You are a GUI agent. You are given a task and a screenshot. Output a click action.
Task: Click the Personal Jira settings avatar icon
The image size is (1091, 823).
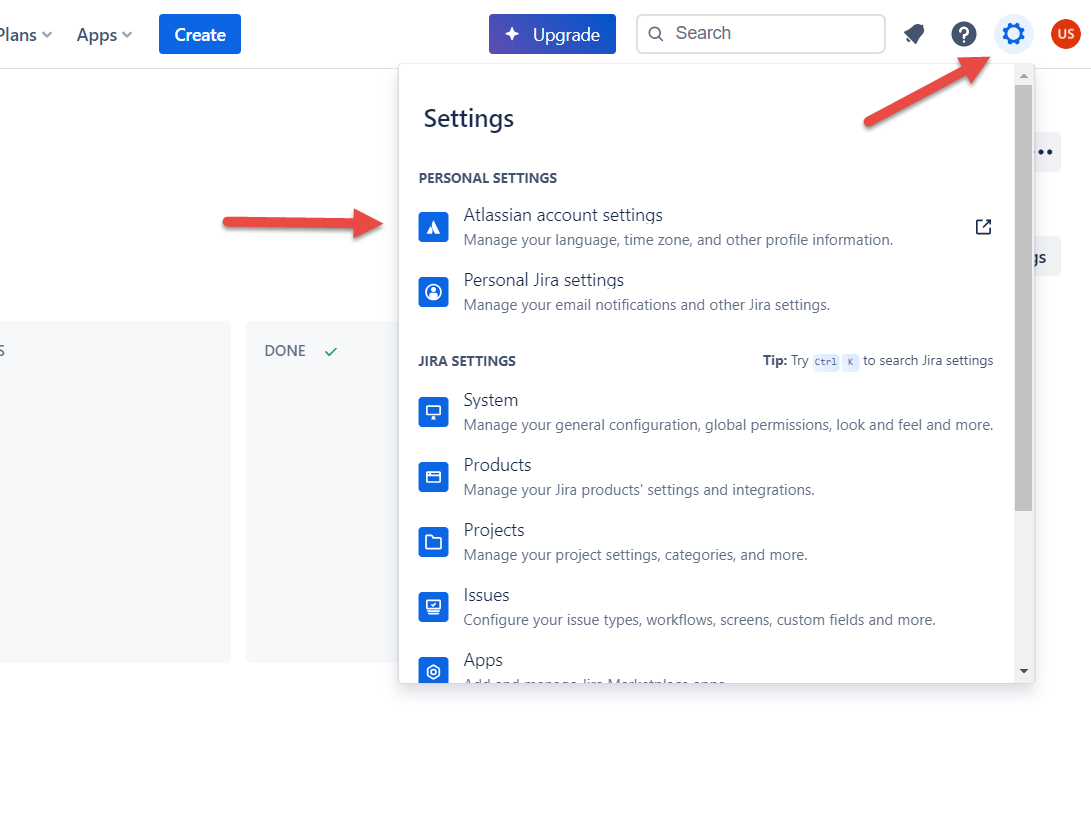coord(433,292)
